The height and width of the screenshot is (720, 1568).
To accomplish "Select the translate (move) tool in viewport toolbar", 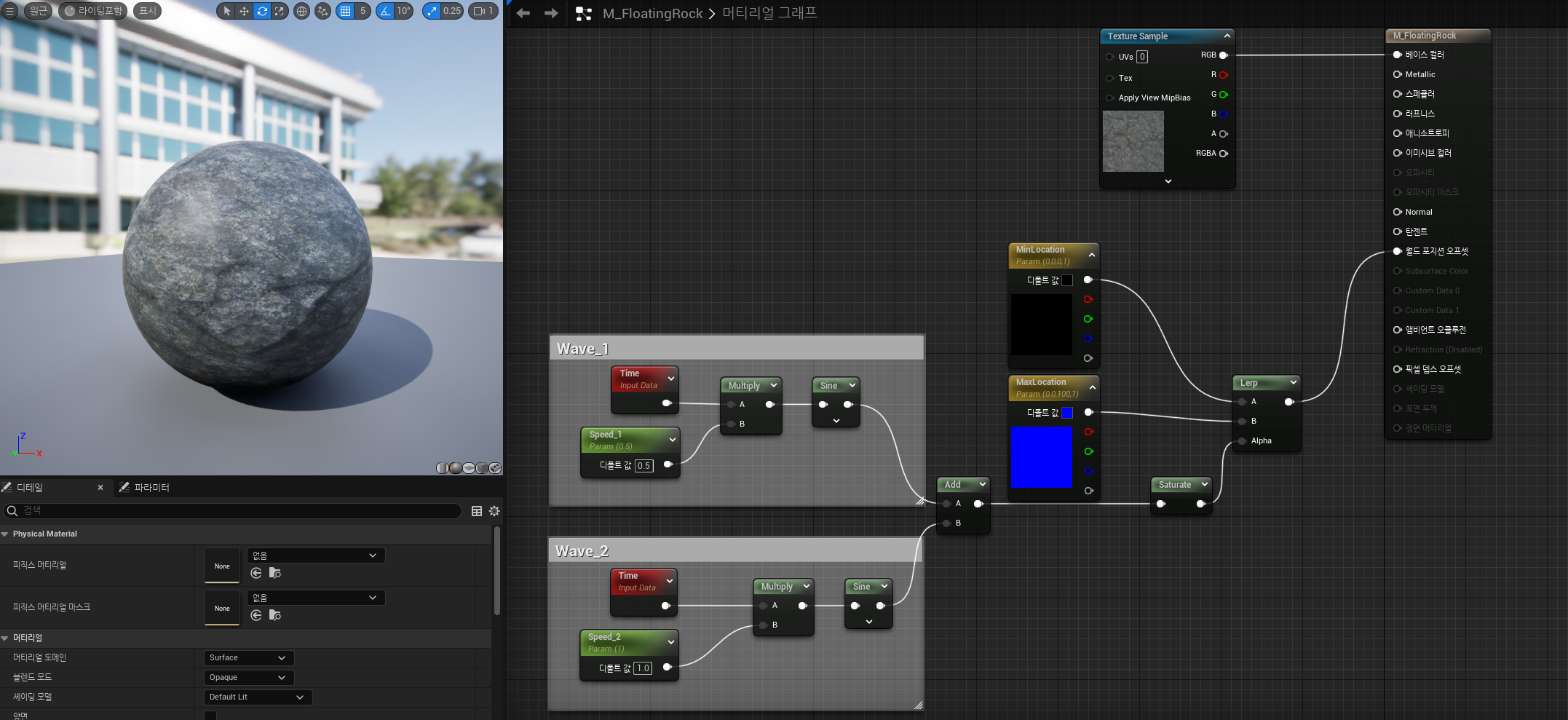I will point(244,11).
